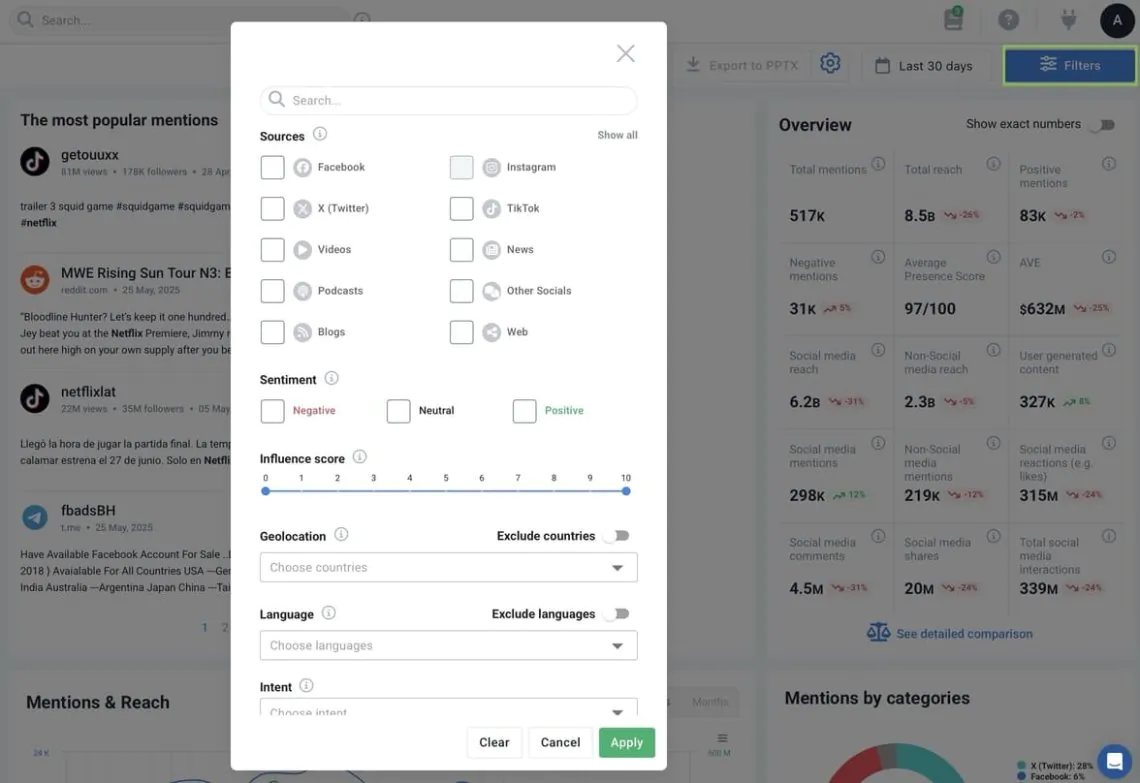Open the Last 30 days date picker

(x=923, y=66)
